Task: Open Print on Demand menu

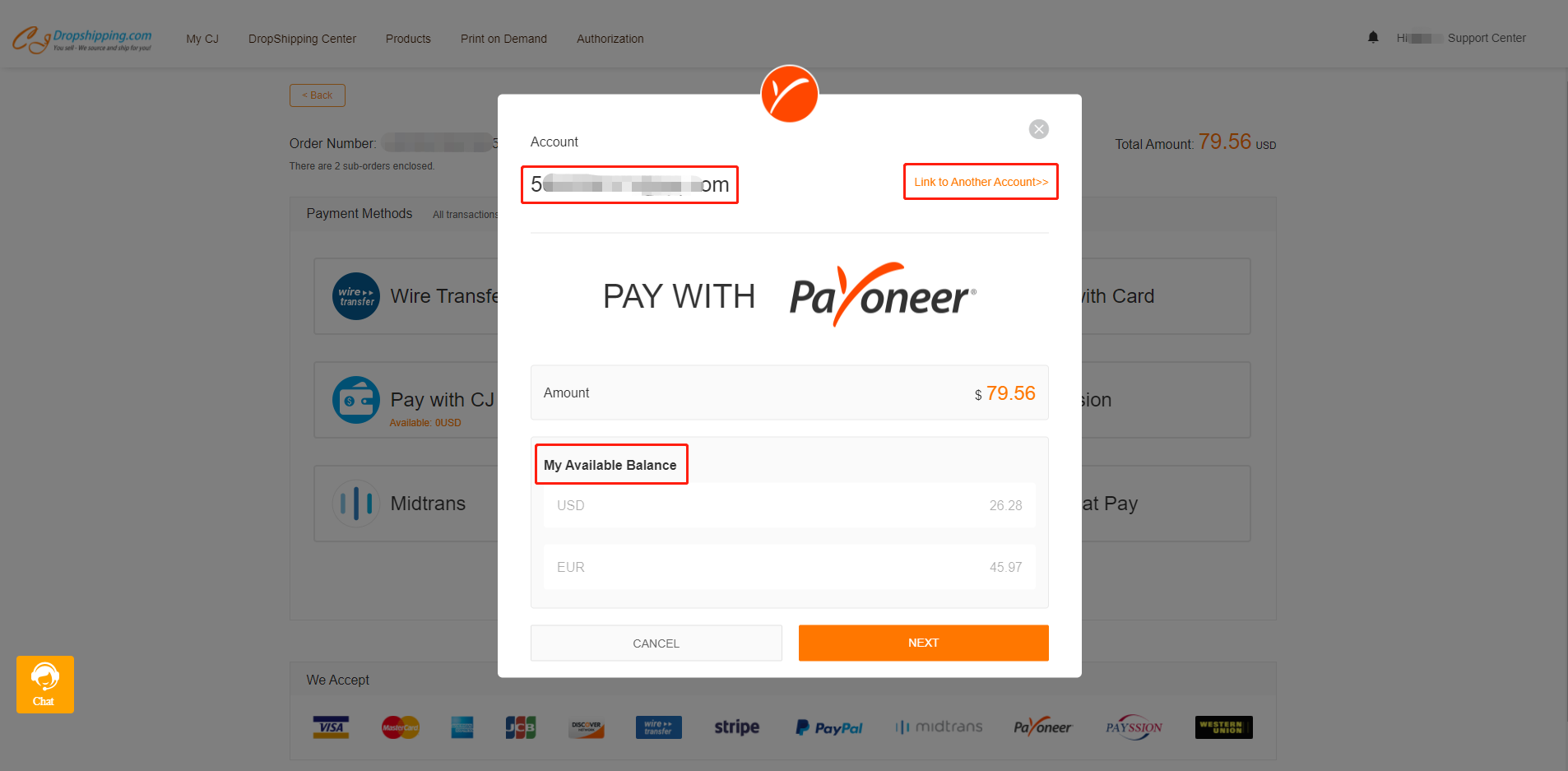Action: (x=503, y=39)
